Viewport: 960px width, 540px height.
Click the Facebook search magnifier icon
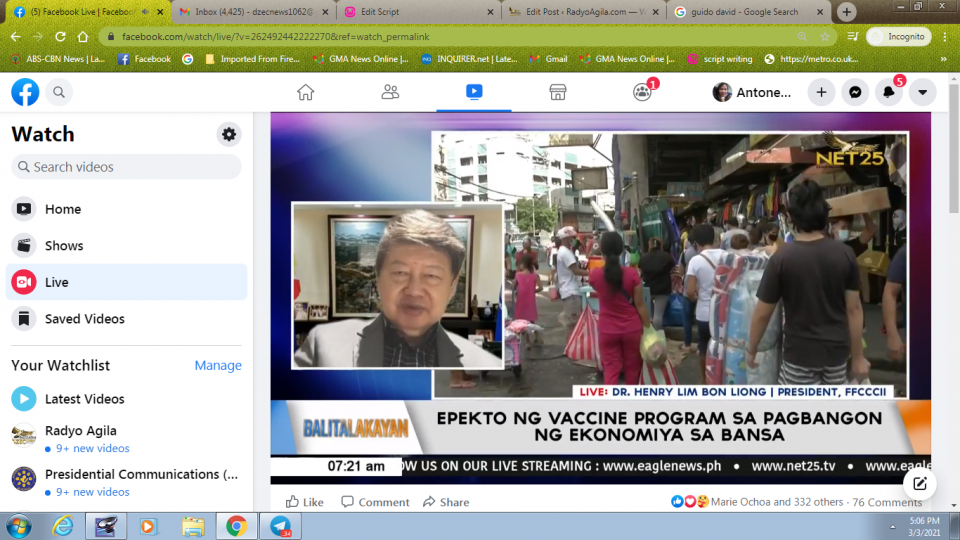click(59, 92)
